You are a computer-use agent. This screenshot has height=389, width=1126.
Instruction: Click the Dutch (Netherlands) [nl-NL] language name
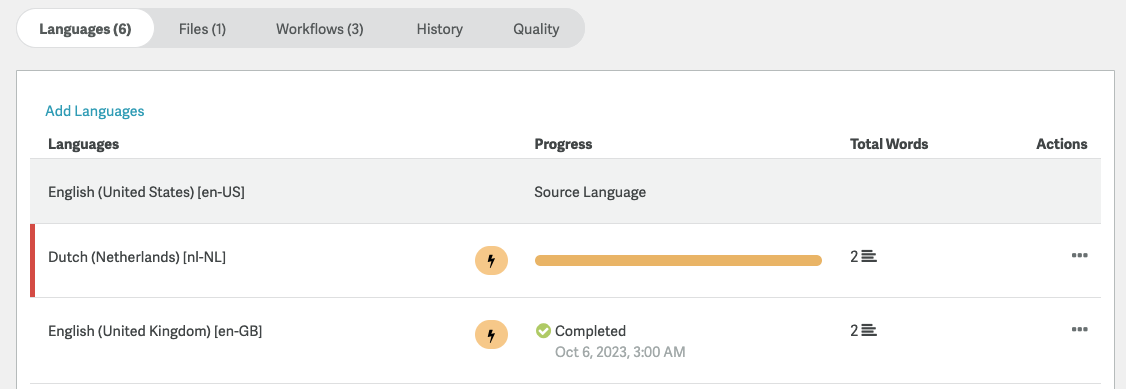tap(137, 257)
